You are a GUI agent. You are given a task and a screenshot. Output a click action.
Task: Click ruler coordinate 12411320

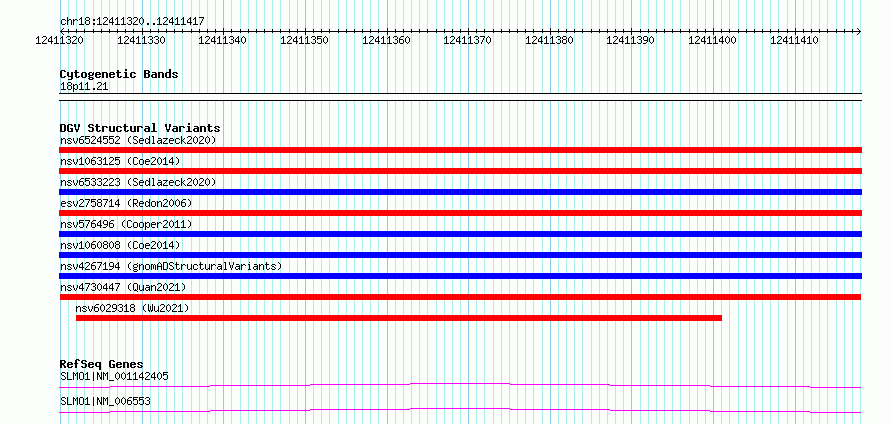coord(60,40)
